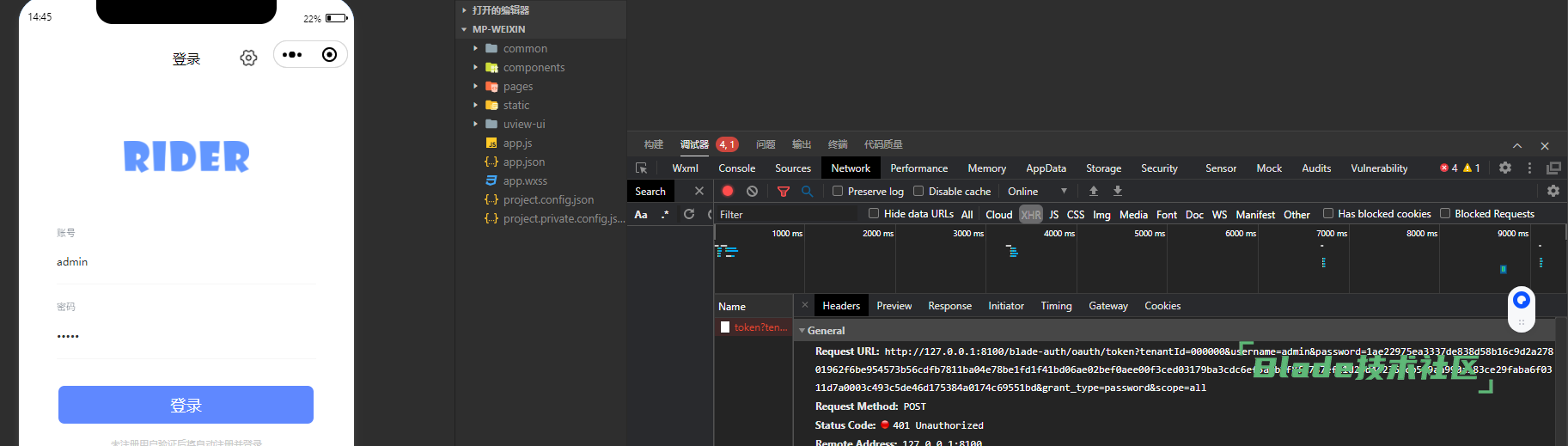Check Blocked Requests
The image size is (1568, 446).
[1445, 213]
